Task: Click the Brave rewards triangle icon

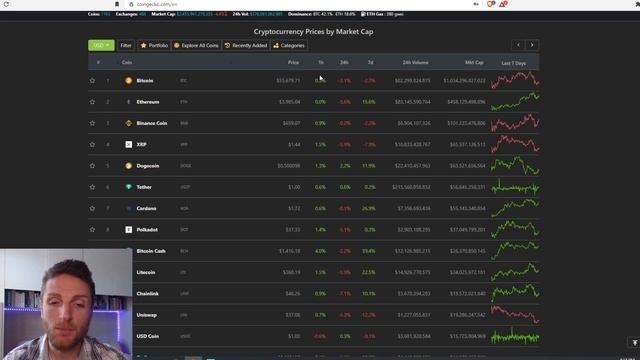Action: (x=503, y=4)
